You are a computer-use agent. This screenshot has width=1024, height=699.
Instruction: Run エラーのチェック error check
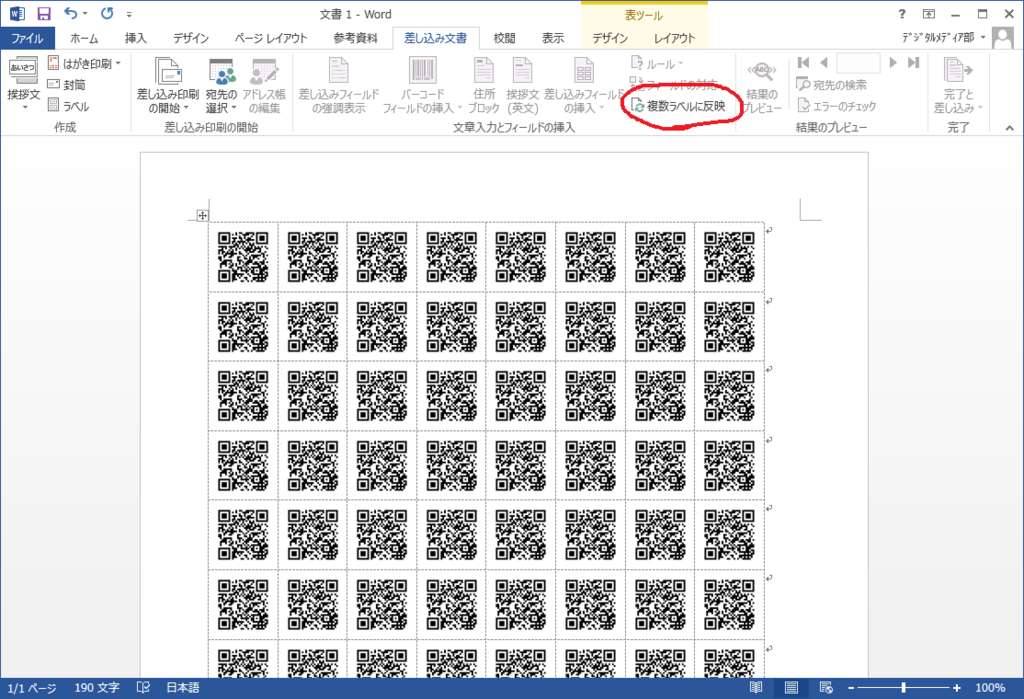click(837, 105)
